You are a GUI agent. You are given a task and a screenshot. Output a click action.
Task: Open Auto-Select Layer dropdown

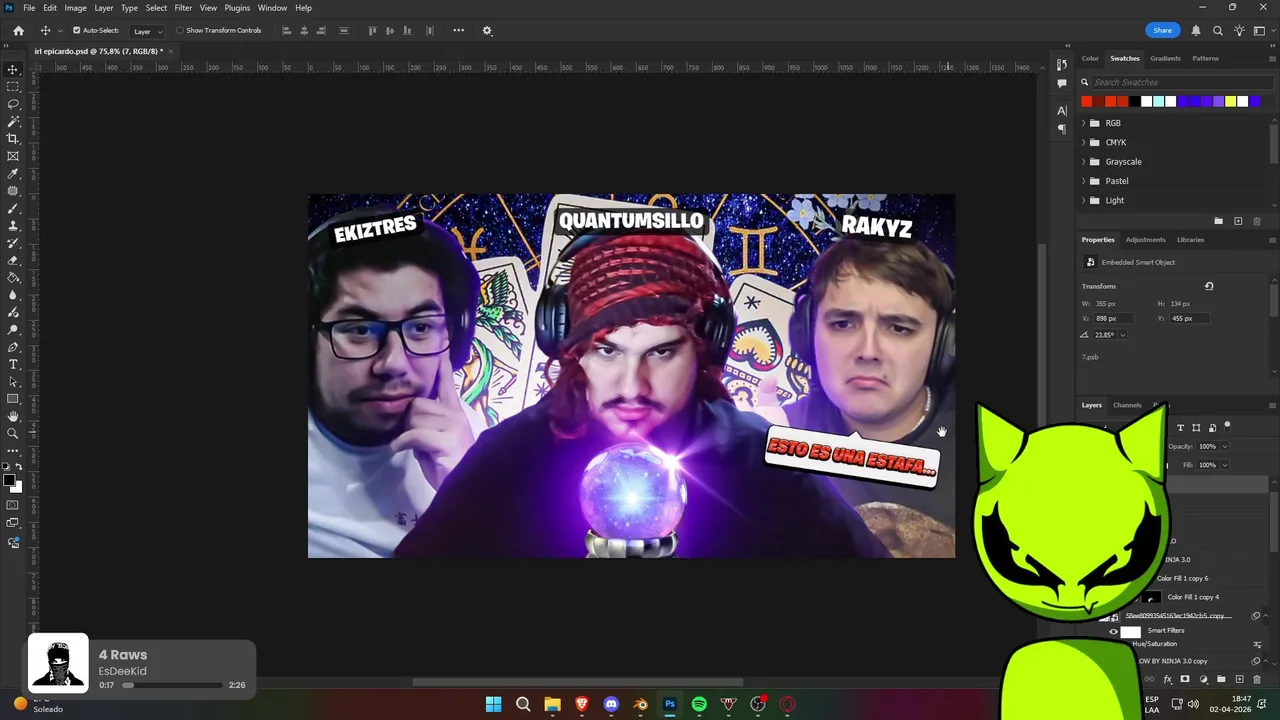(x=147, y=31)
